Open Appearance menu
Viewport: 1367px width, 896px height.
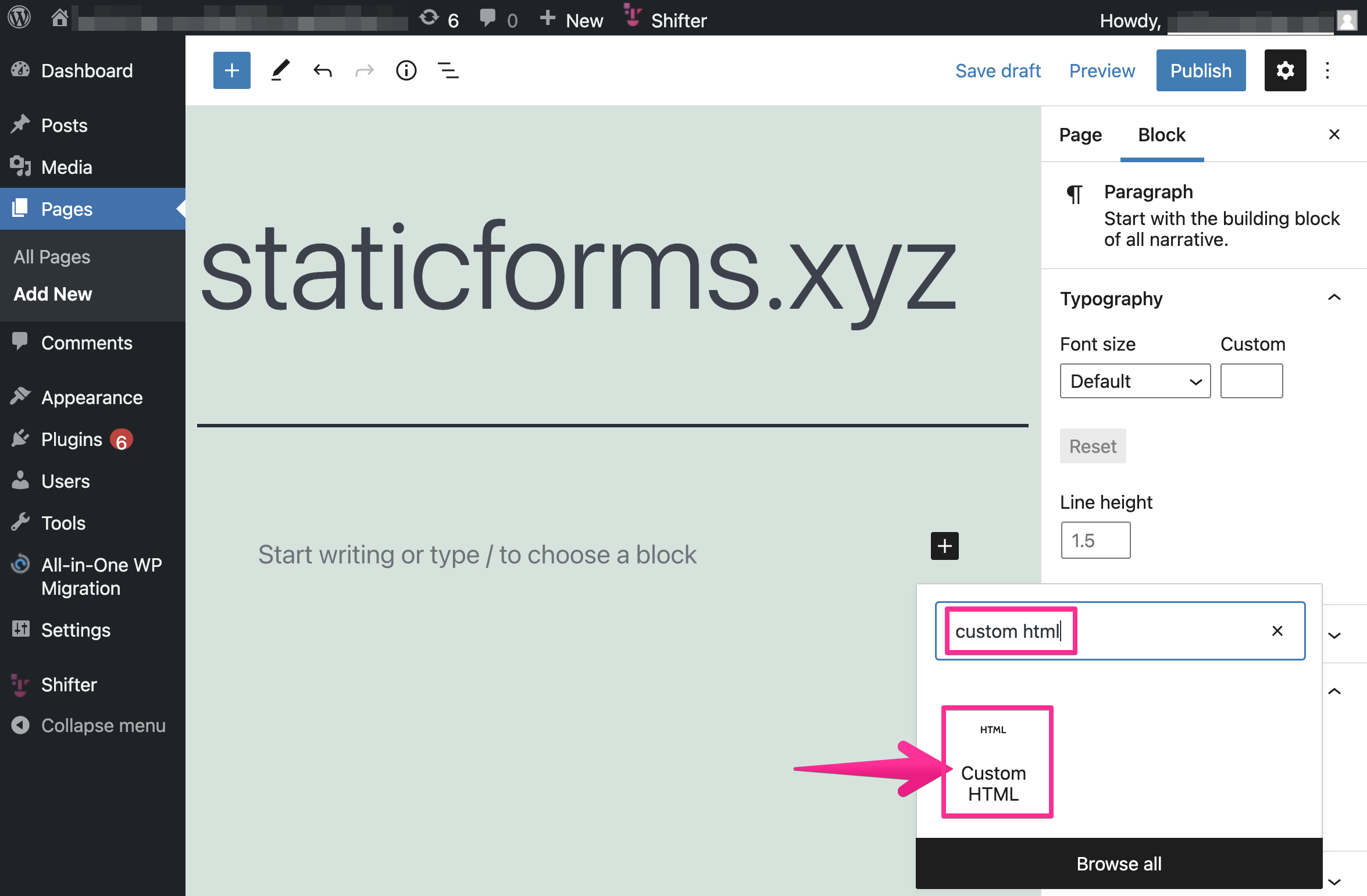pyautogui.click(x=92, y=398)
